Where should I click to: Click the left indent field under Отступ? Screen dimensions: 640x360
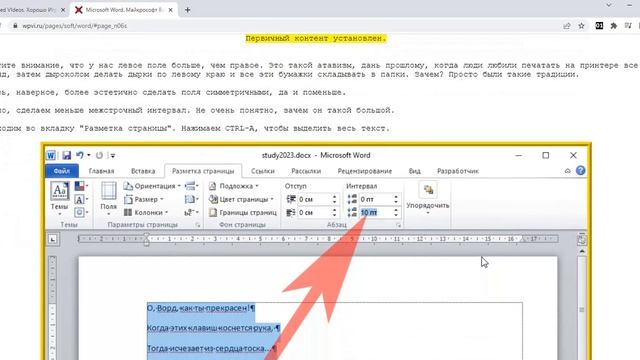313,200
